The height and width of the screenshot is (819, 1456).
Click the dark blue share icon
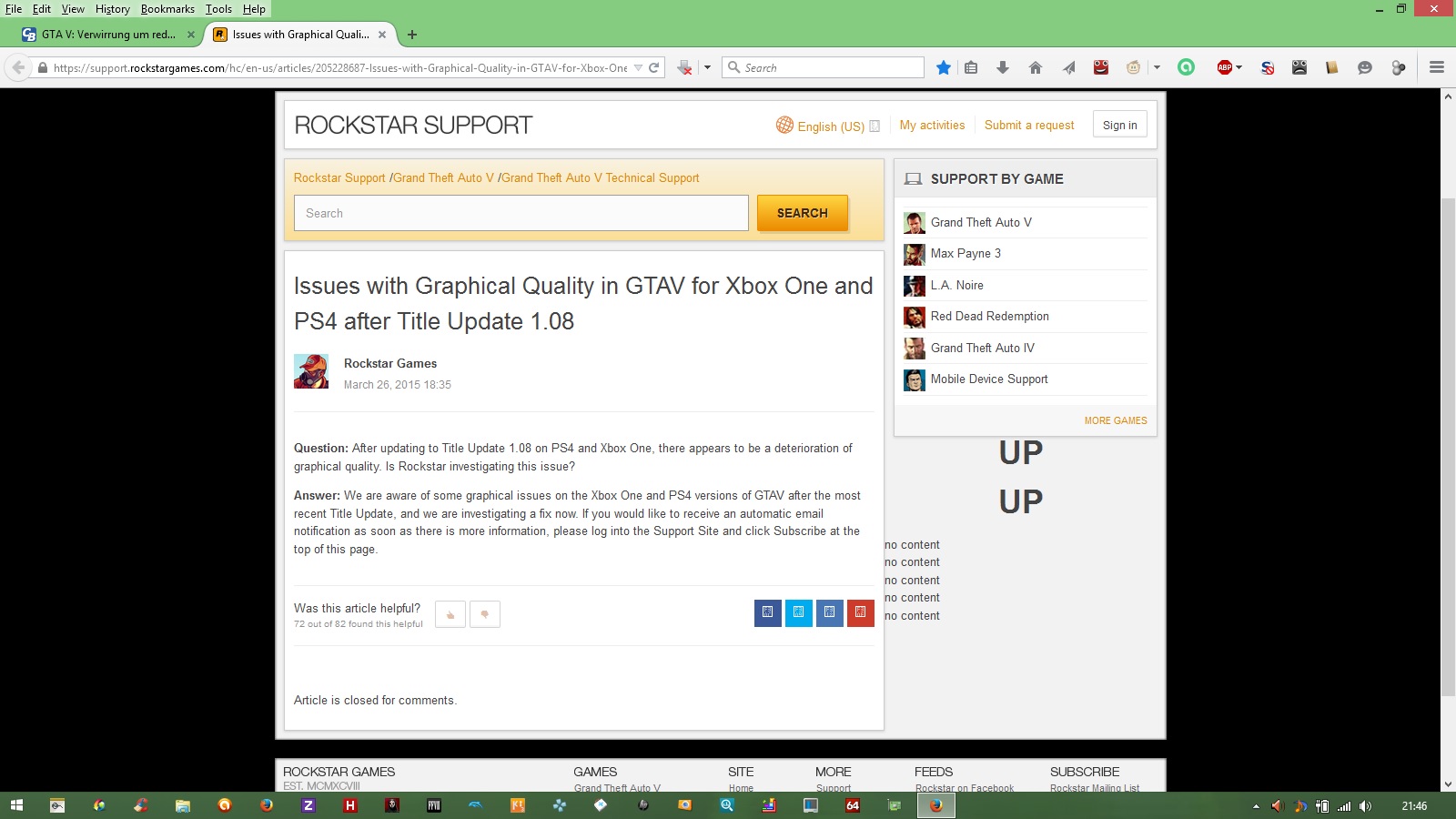tap(768, 612)
